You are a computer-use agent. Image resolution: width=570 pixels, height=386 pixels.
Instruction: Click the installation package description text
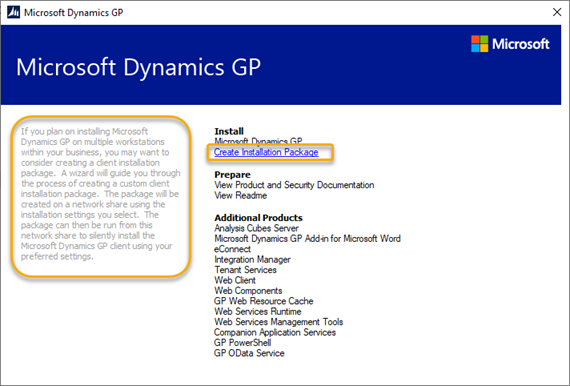(x=101, y=194)
